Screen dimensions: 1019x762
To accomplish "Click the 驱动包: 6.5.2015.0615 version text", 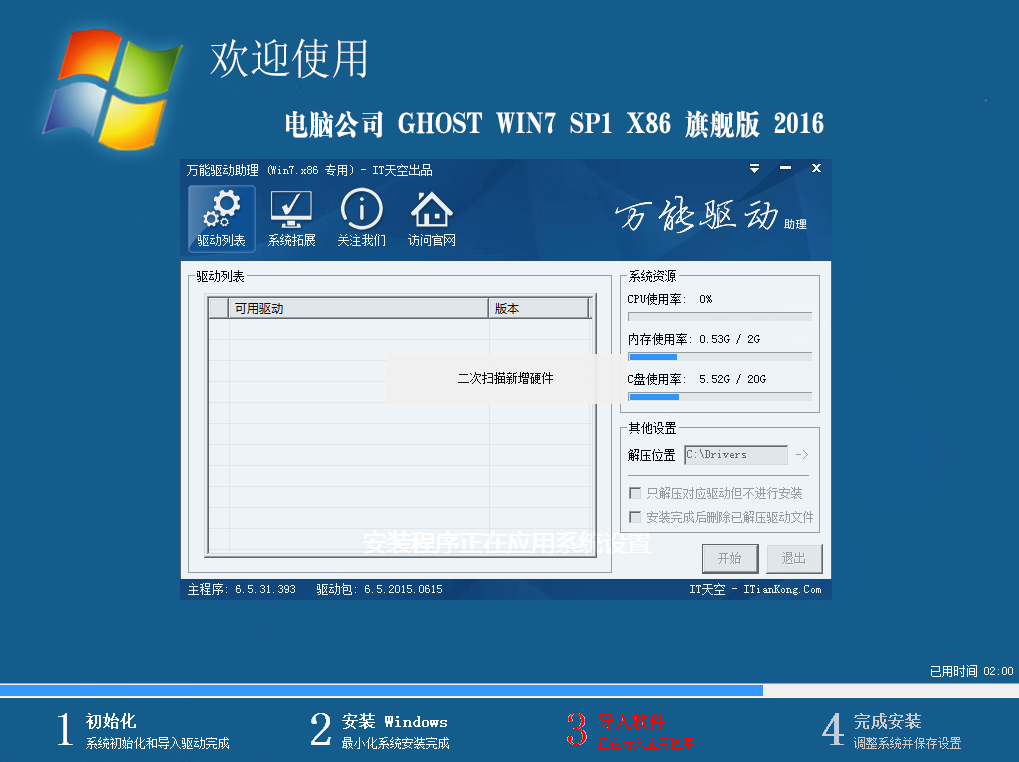I will point(380,589).
